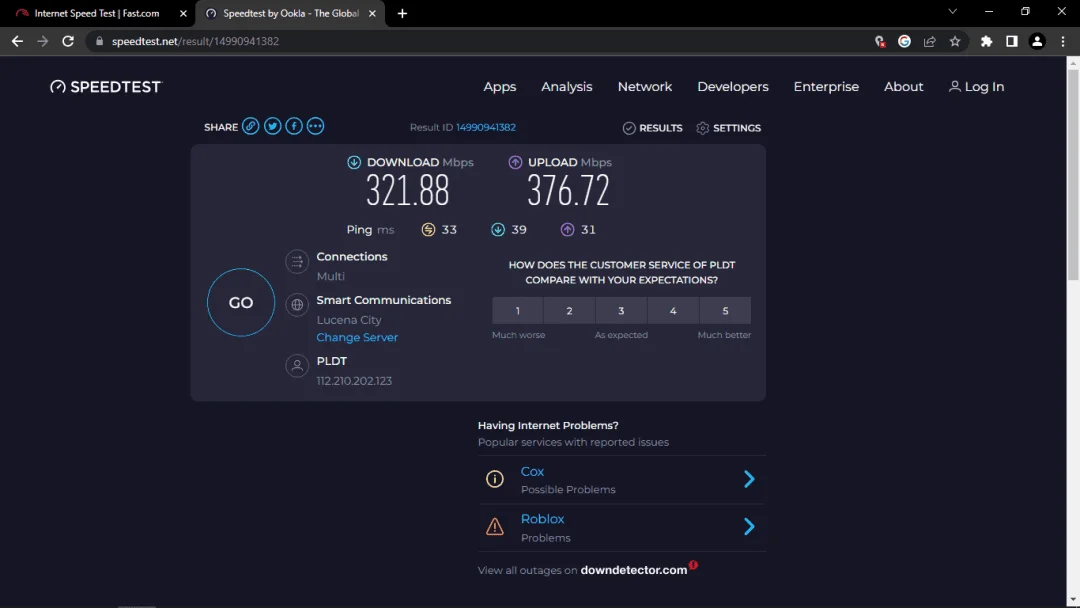Screen dimensions: 1080x608
Task: Rate customer service 4
Action: (673, 311)
